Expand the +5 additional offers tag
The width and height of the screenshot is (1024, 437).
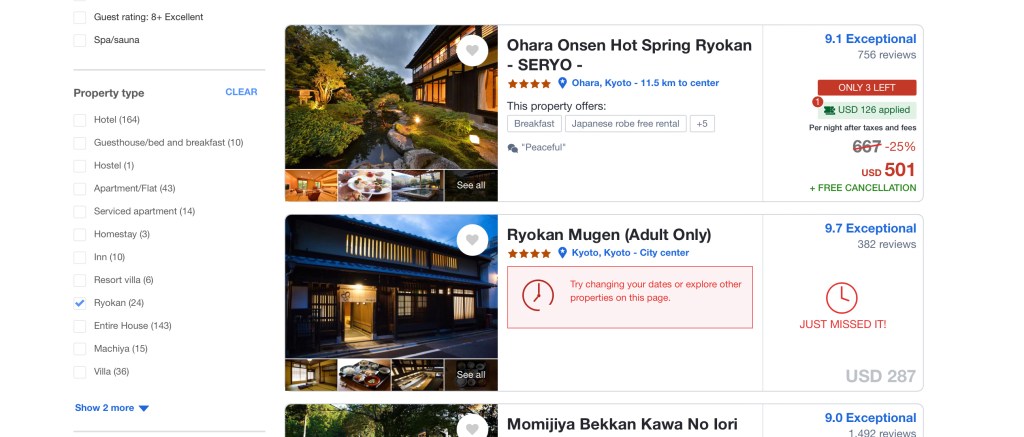[702, 123]
